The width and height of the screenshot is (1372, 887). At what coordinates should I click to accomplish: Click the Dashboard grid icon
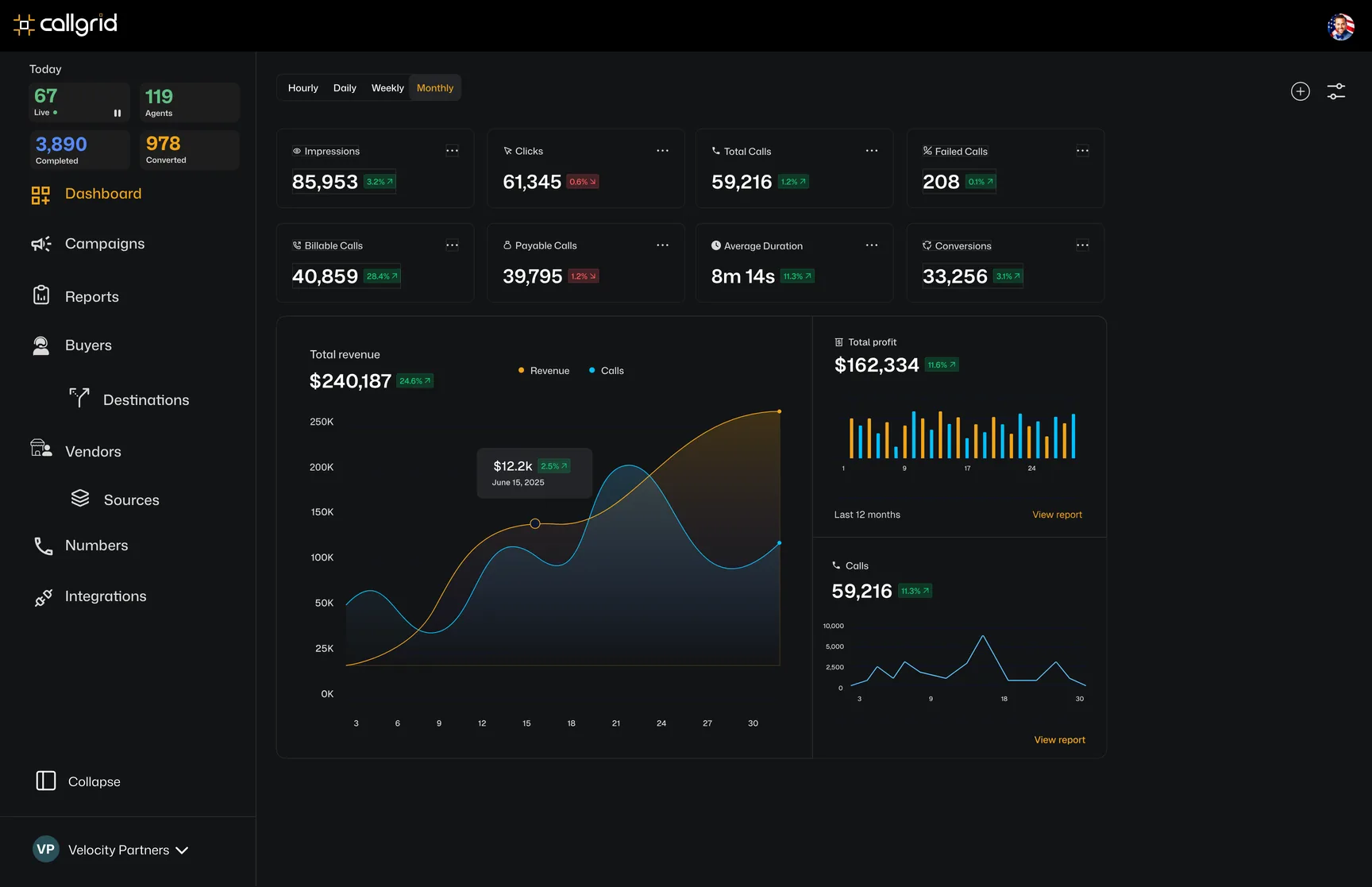coord(40,195)
